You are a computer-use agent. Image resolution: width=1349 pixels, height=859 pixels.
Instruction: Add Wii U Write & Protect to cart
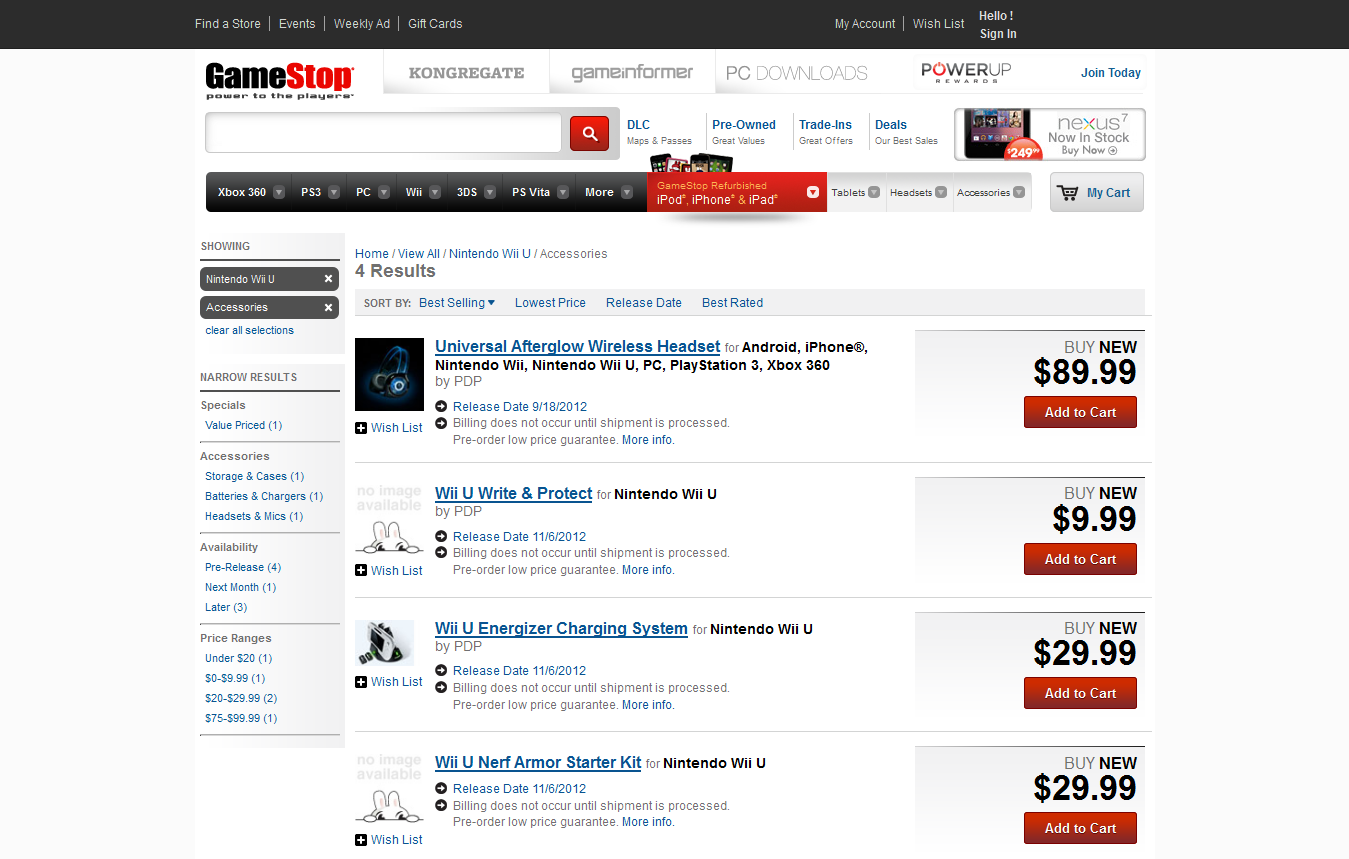1080,559
